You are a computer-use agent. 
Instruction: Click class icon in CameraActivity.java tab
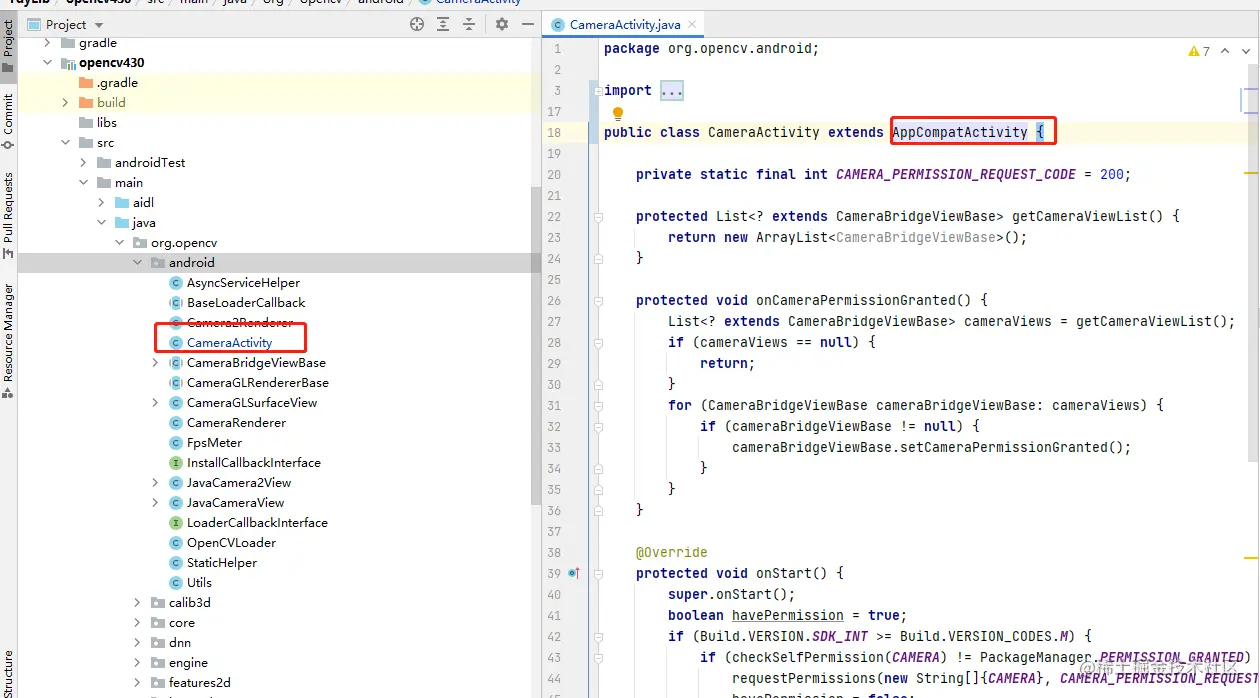pos(558,24)
